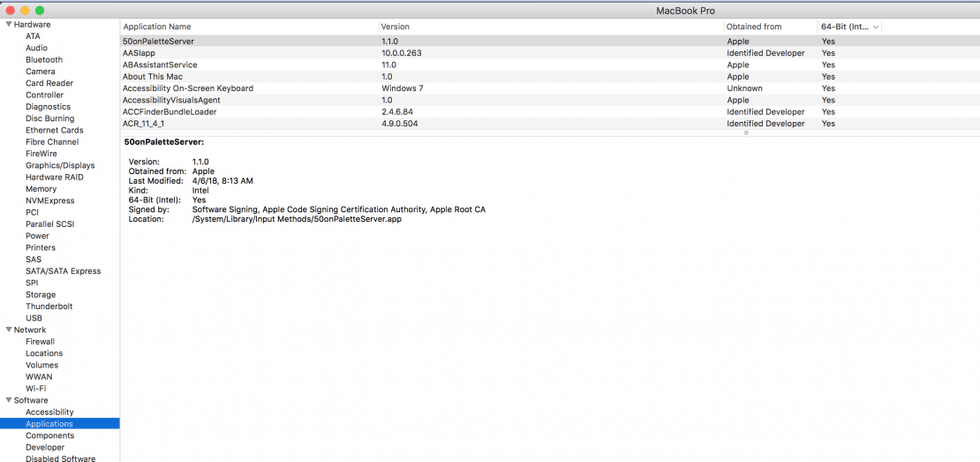Image resolution: width=980 pixels, height=462 pixels.
Task: Select Locations under Network
Action: [44, 353]
